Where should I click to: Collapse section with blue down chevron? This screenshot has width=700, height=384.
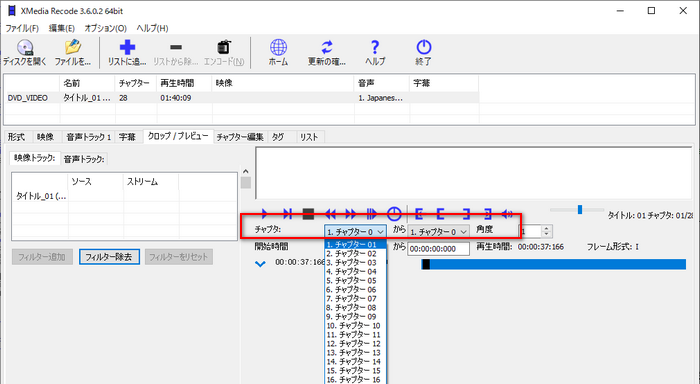pyautogui.click(x=260, y=264)
